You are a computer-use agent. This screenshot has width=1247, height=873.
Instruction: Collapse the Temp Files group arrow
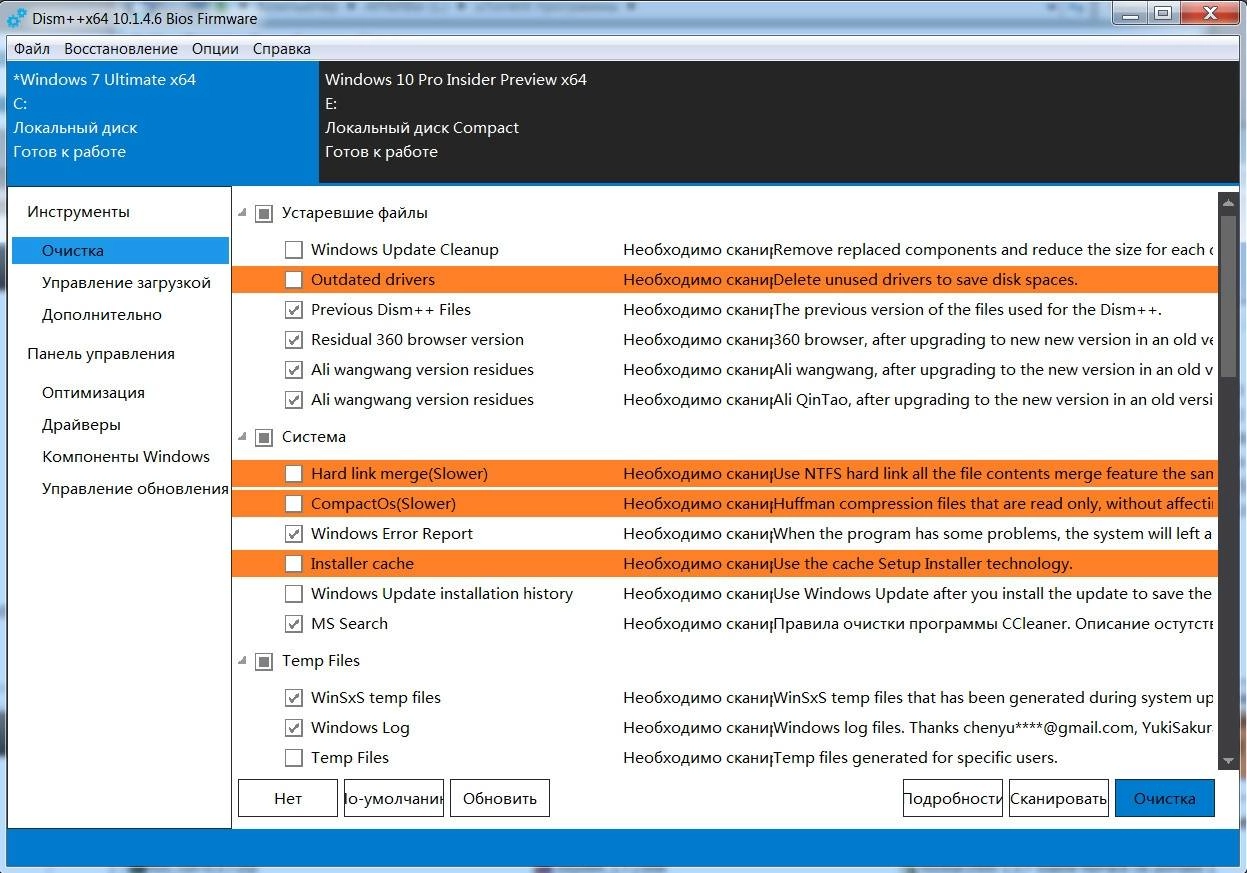pos(242,661)
